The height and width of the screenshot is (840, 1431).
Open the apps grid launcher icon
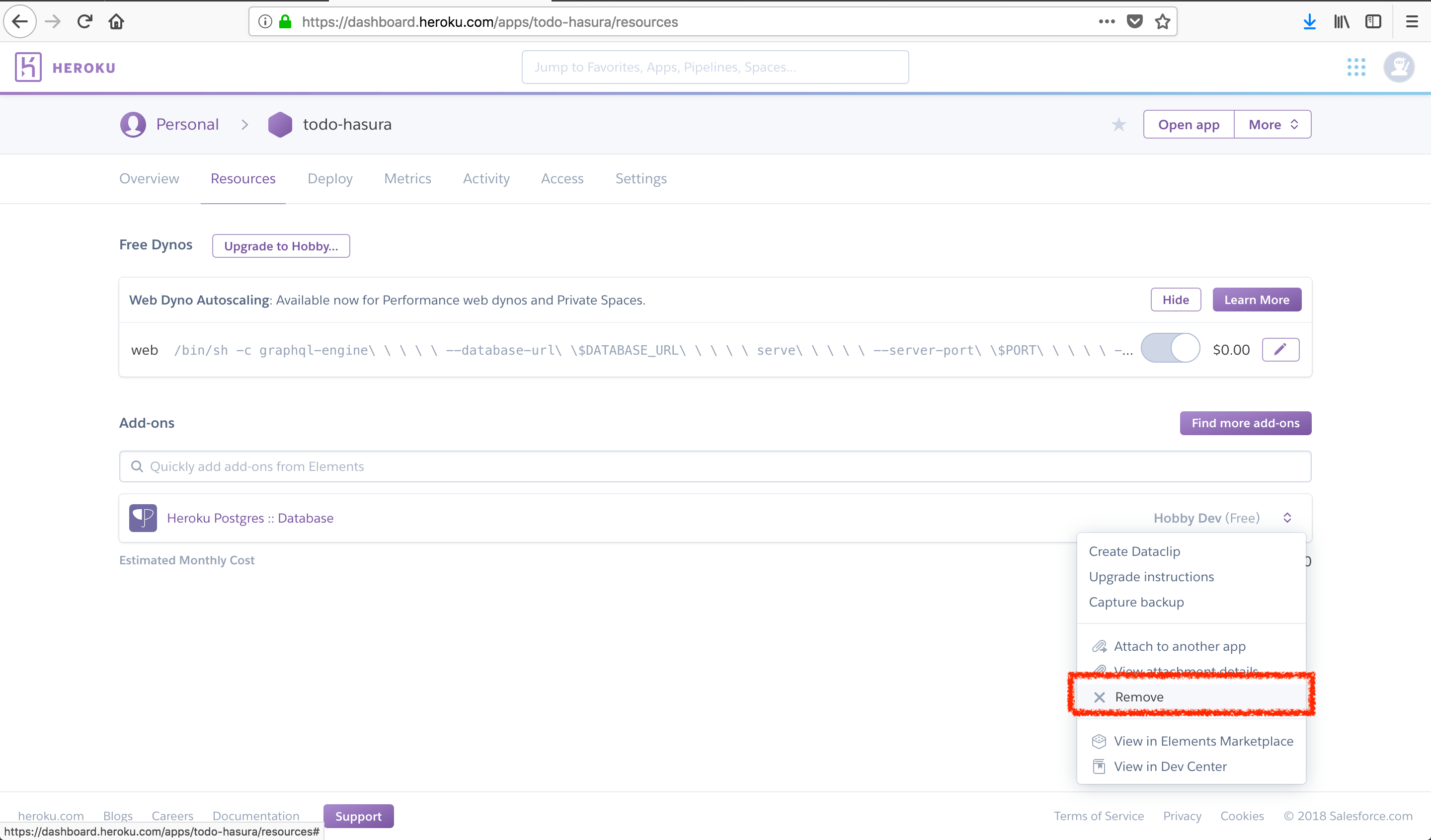coord(1356,68)
